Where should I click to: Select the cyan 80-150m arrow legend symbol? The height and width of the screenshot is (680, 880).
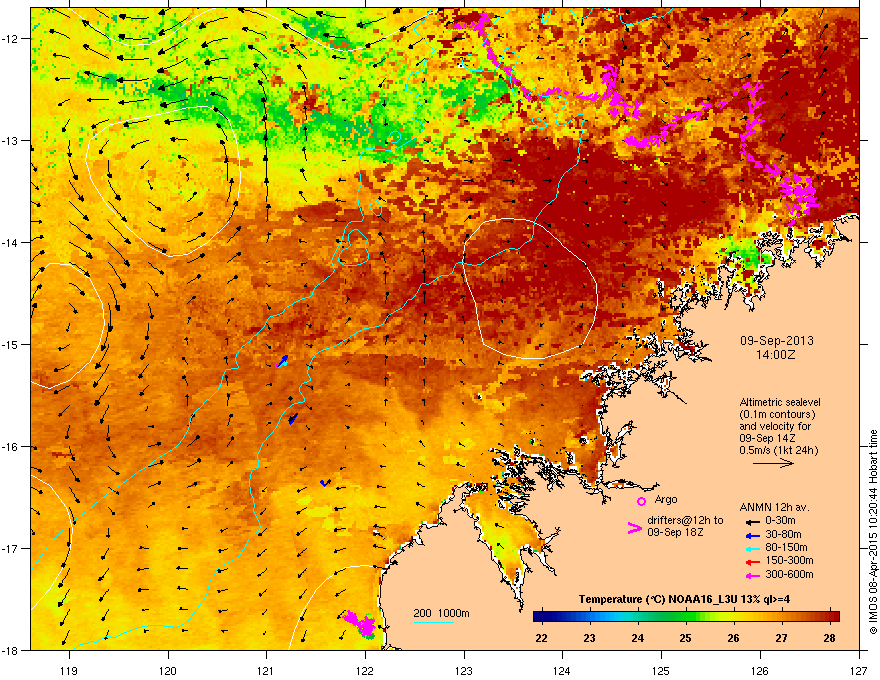tap(752, 548)
